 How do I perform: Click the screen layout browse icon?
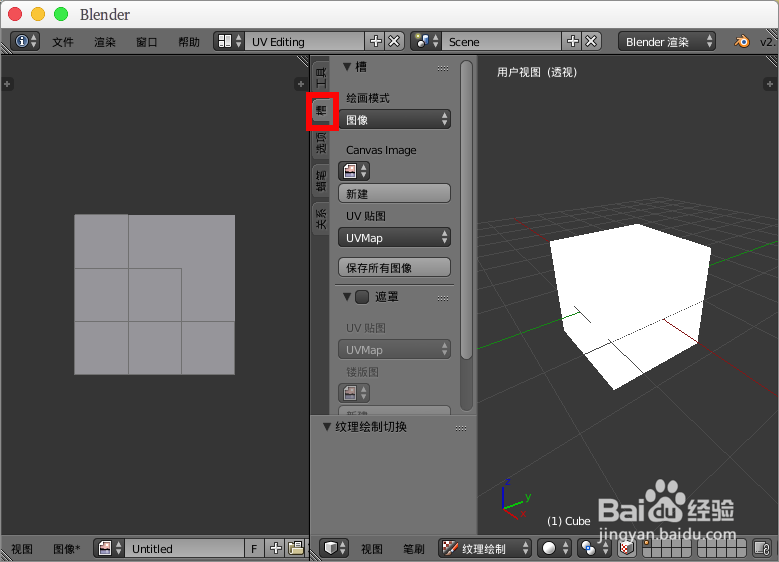(x=230, y=41)
